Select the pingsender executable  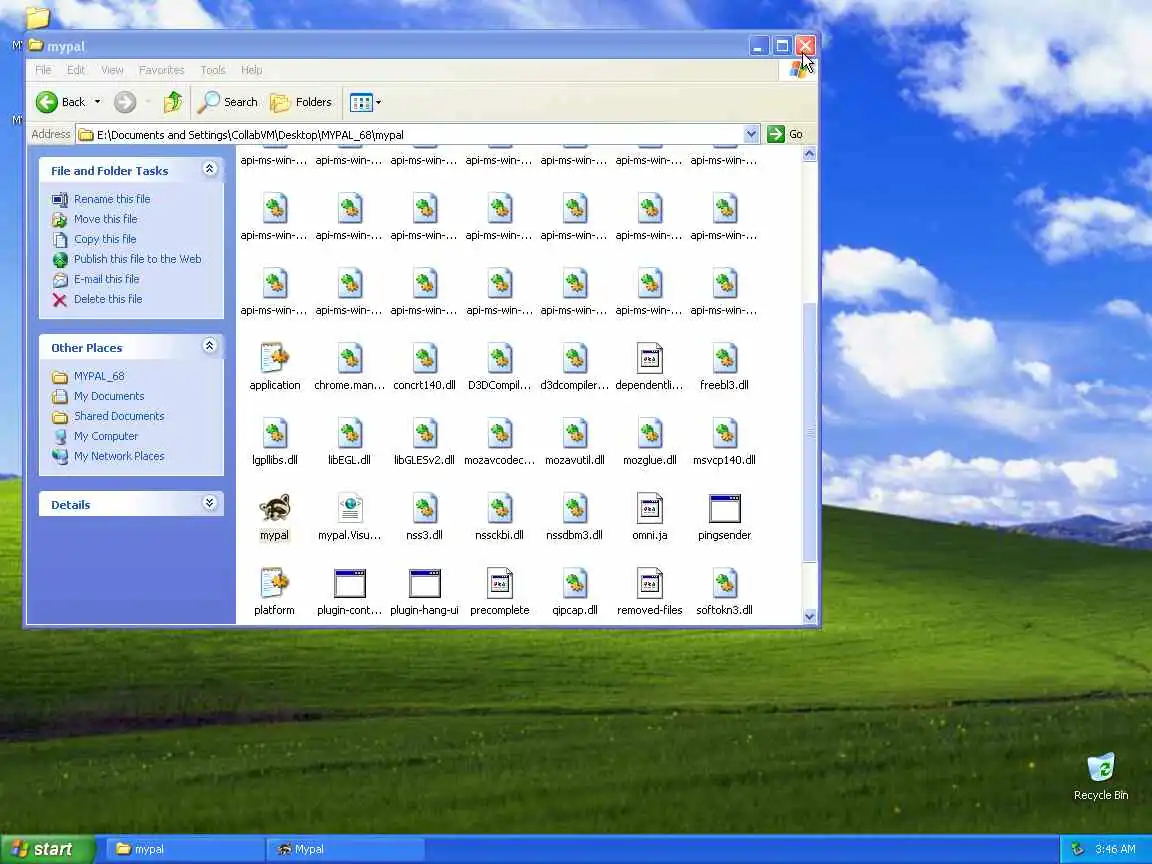point(724,508)
